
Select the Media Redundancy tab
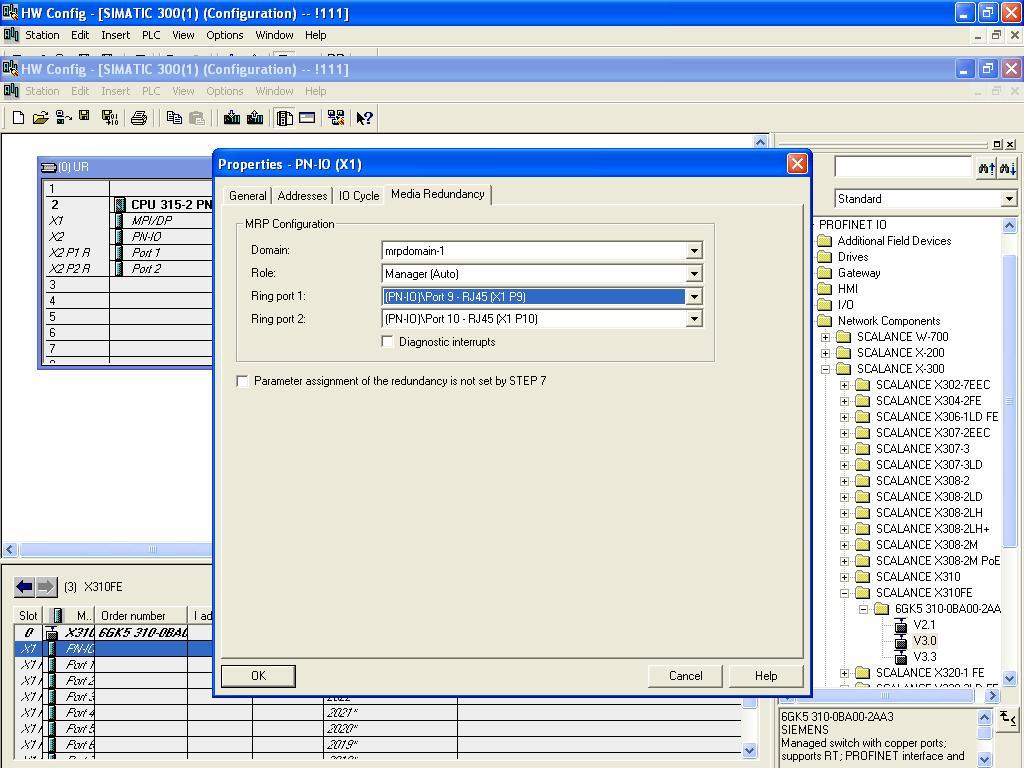(x=438, y=194)
